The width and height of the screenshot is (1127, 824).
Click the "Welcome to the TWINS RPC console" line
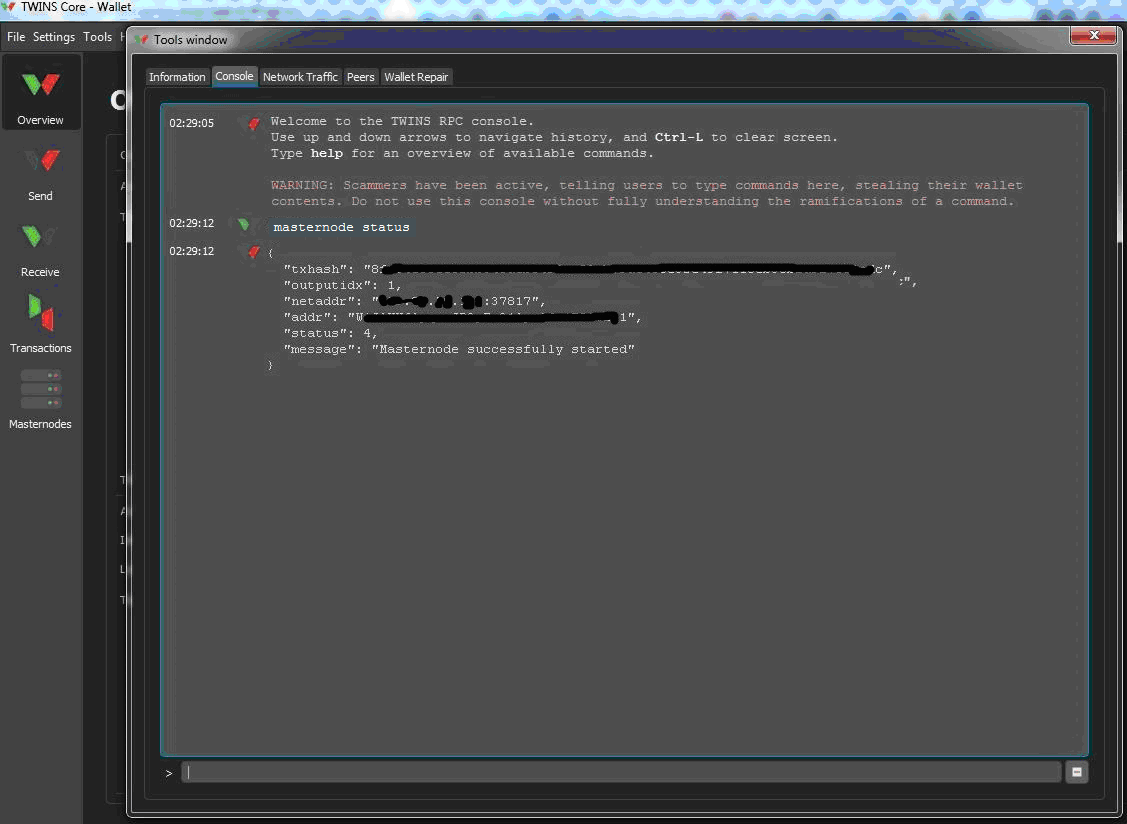pyautogui.click(x=402, y=122)
